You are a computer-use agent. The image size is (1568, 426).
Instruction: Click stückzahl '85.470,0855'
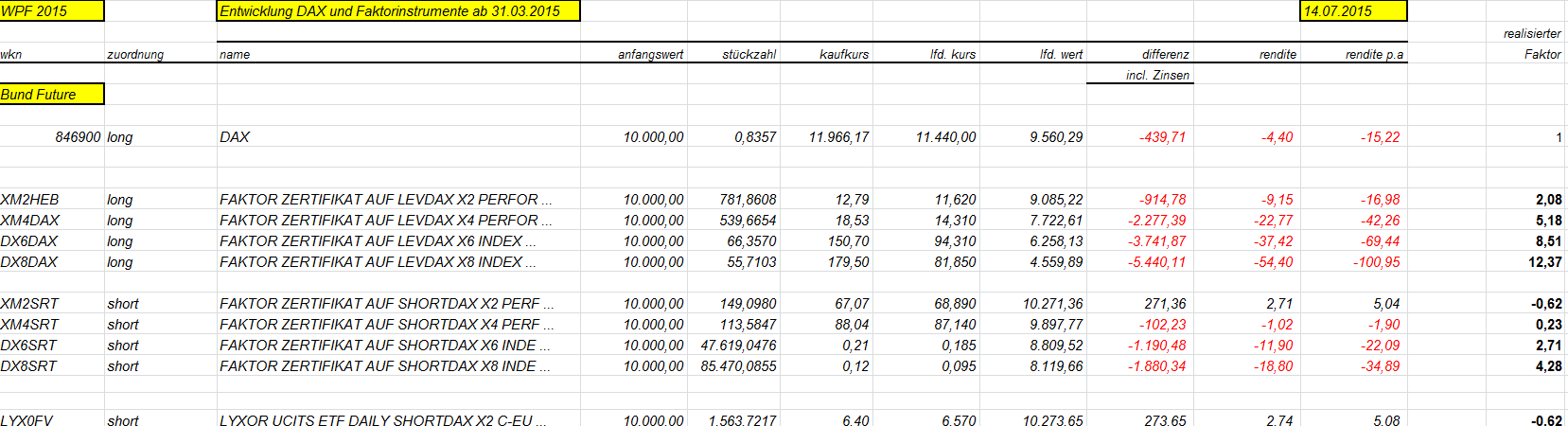point(738,366)
